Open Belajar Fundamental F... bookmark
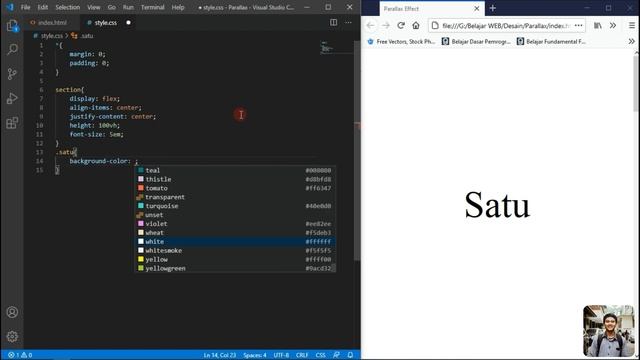640x360 pixels. tap(551, 41)
